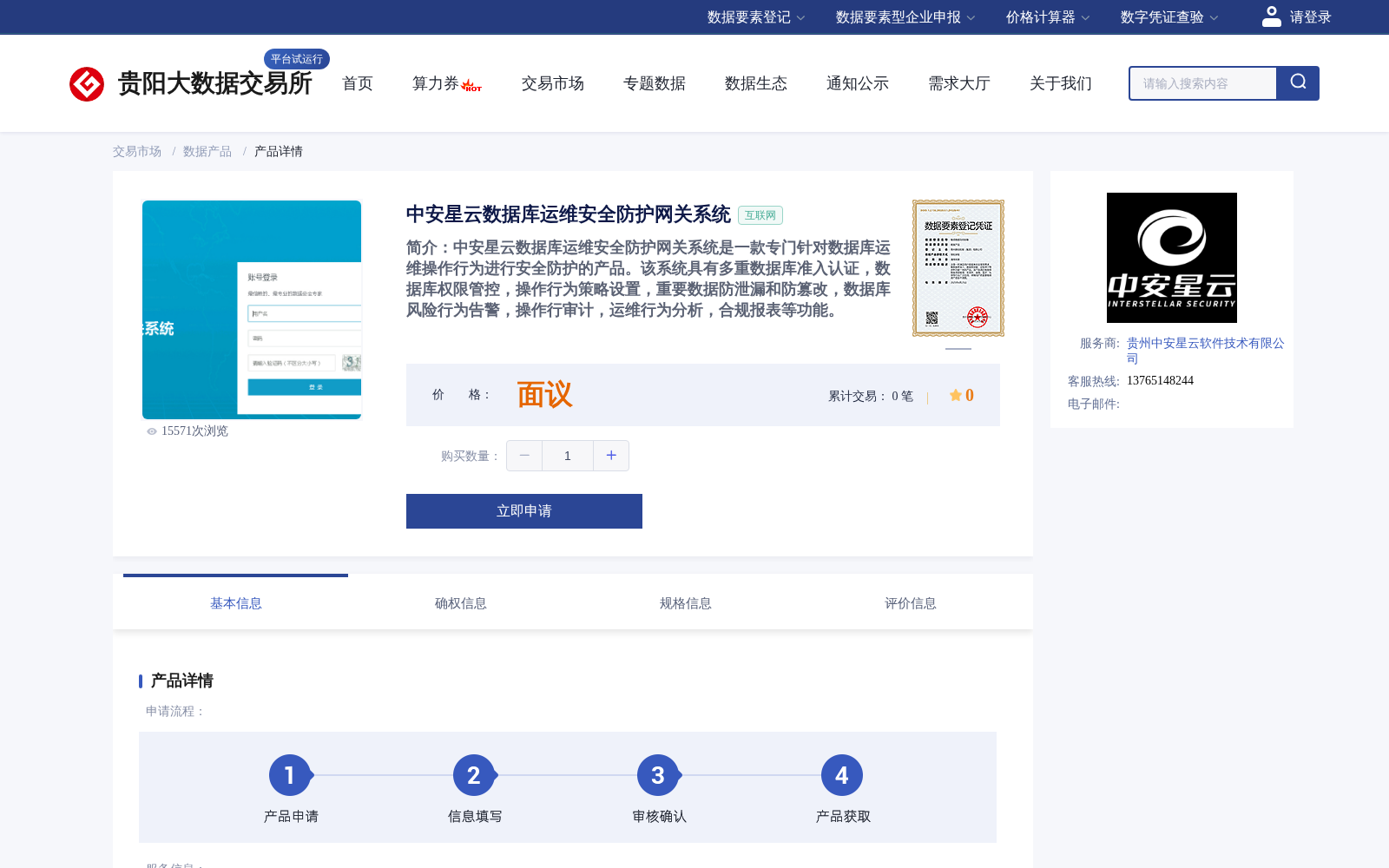Click the 15571次浏览 view count text
This screenshot has width=1389, height=868.
194,431
